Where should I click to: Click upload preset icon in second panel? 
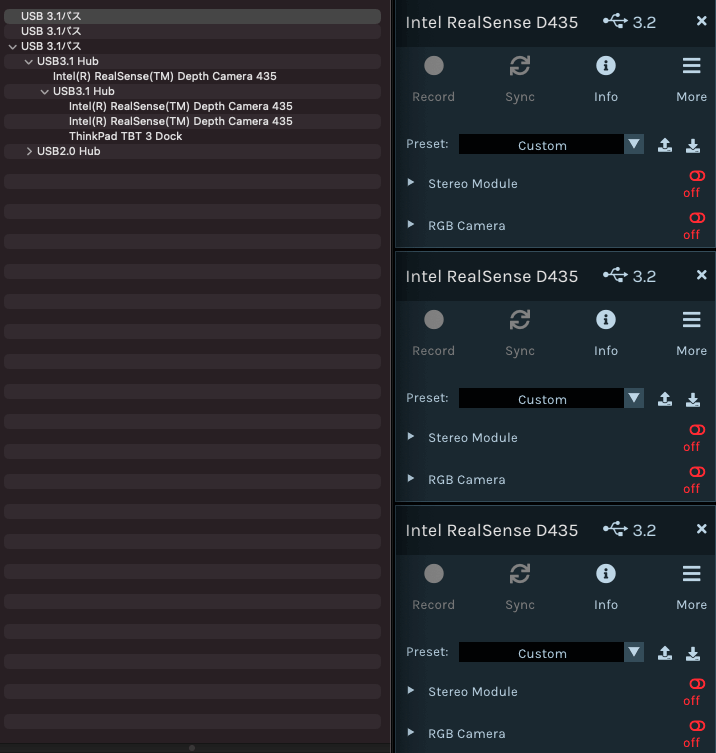pyautogui.click(x=665, y=399)
